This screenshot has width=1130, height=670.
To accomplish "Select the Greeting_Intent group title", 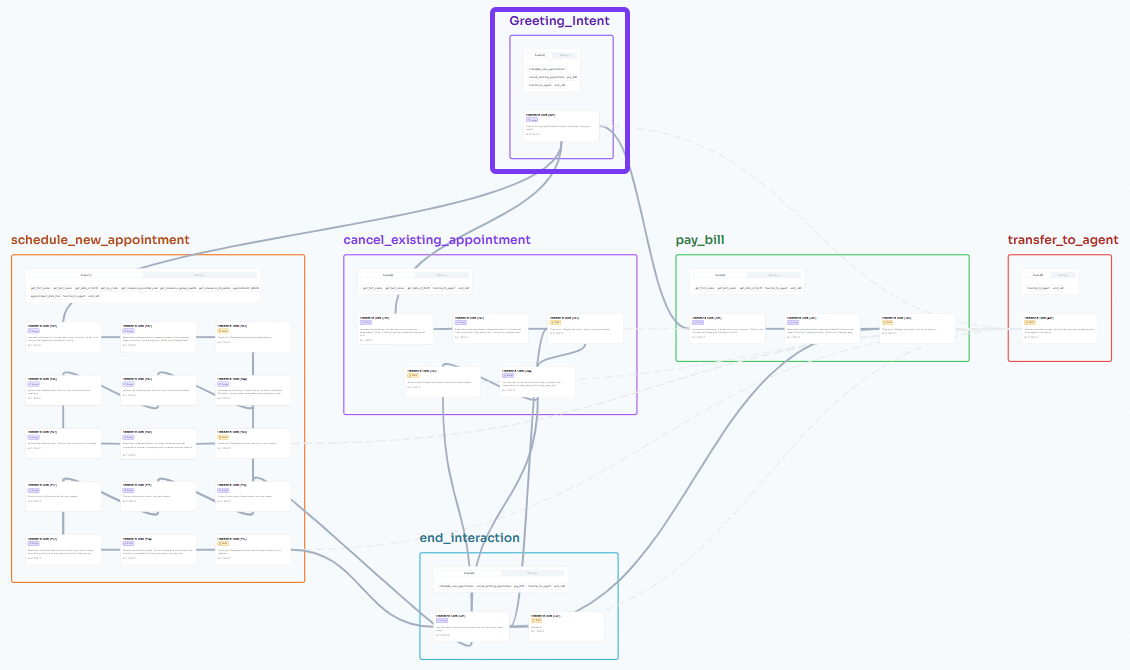I will click(559, 21).
